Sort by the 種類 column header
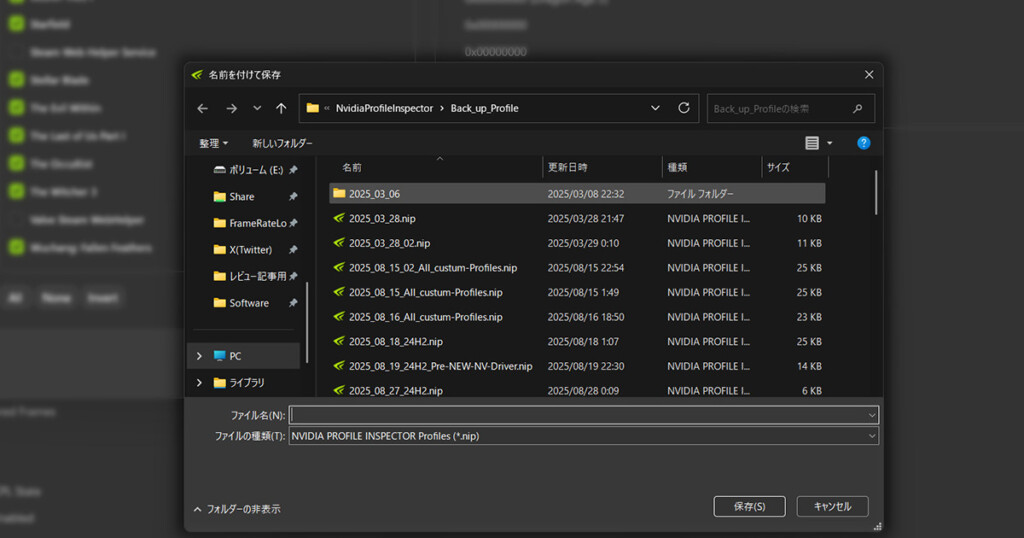The width and height of the screenshot is (1024, 538). 712,167
